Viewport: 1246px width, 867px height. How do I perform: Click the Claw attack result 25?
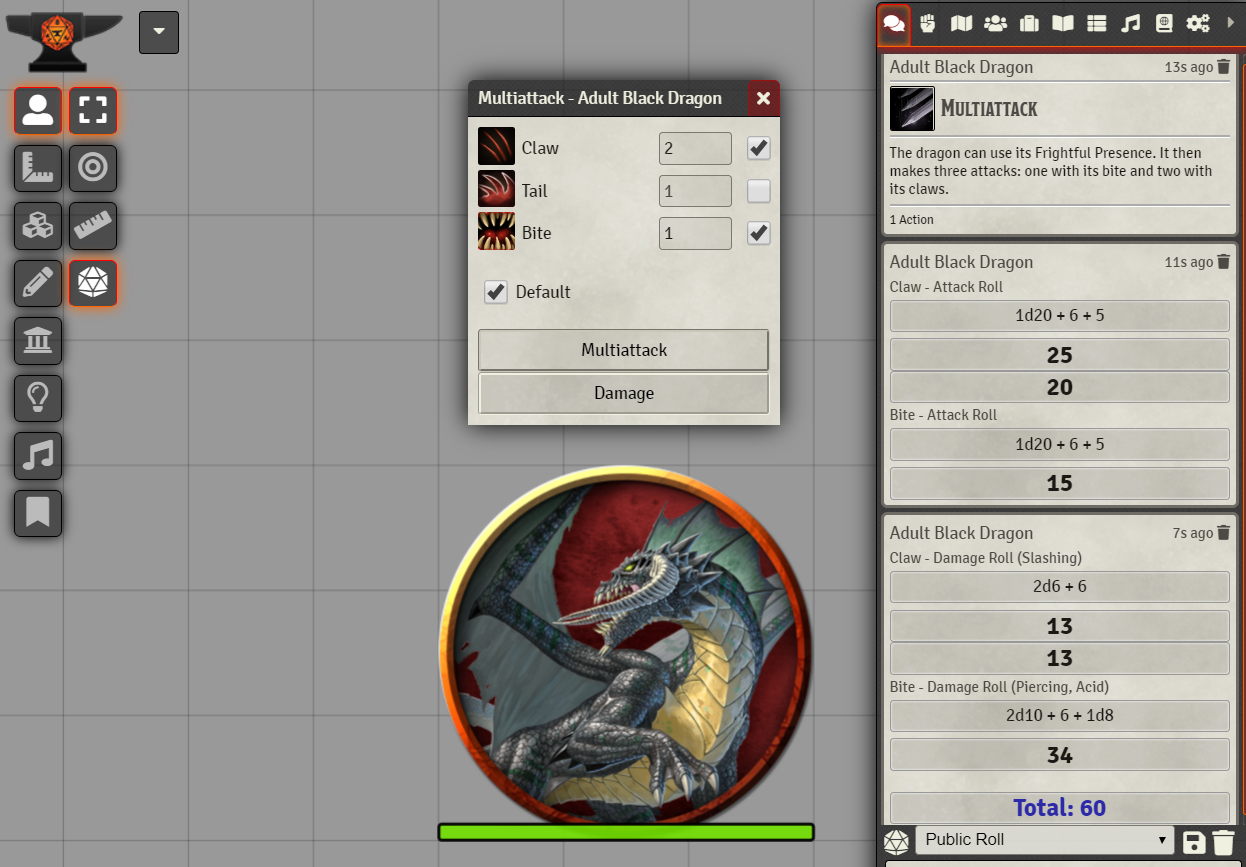(1059, 355)
